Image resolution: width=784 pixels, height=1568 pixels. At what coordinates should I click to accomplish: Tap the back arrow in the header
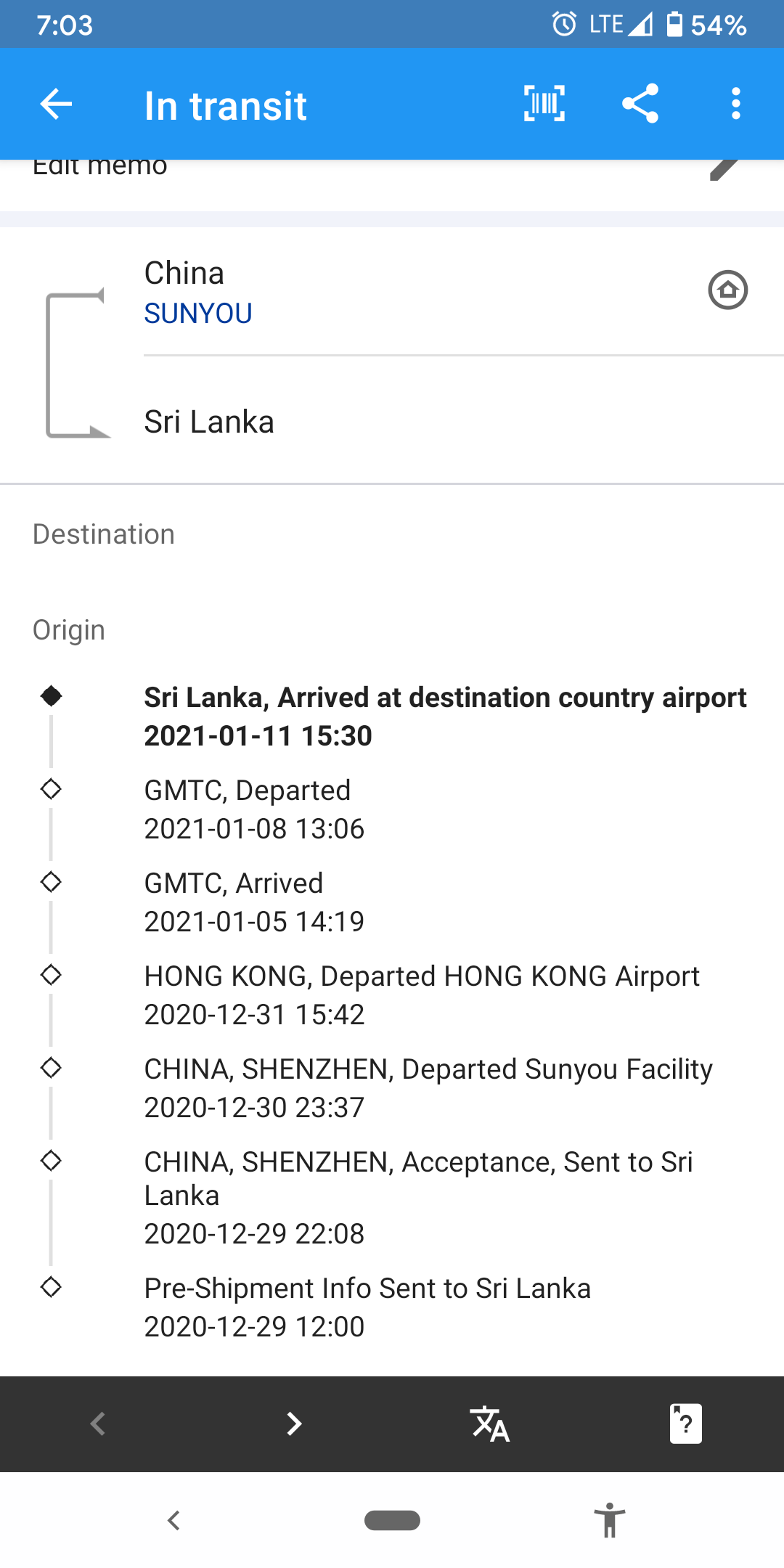click(56, 104)
